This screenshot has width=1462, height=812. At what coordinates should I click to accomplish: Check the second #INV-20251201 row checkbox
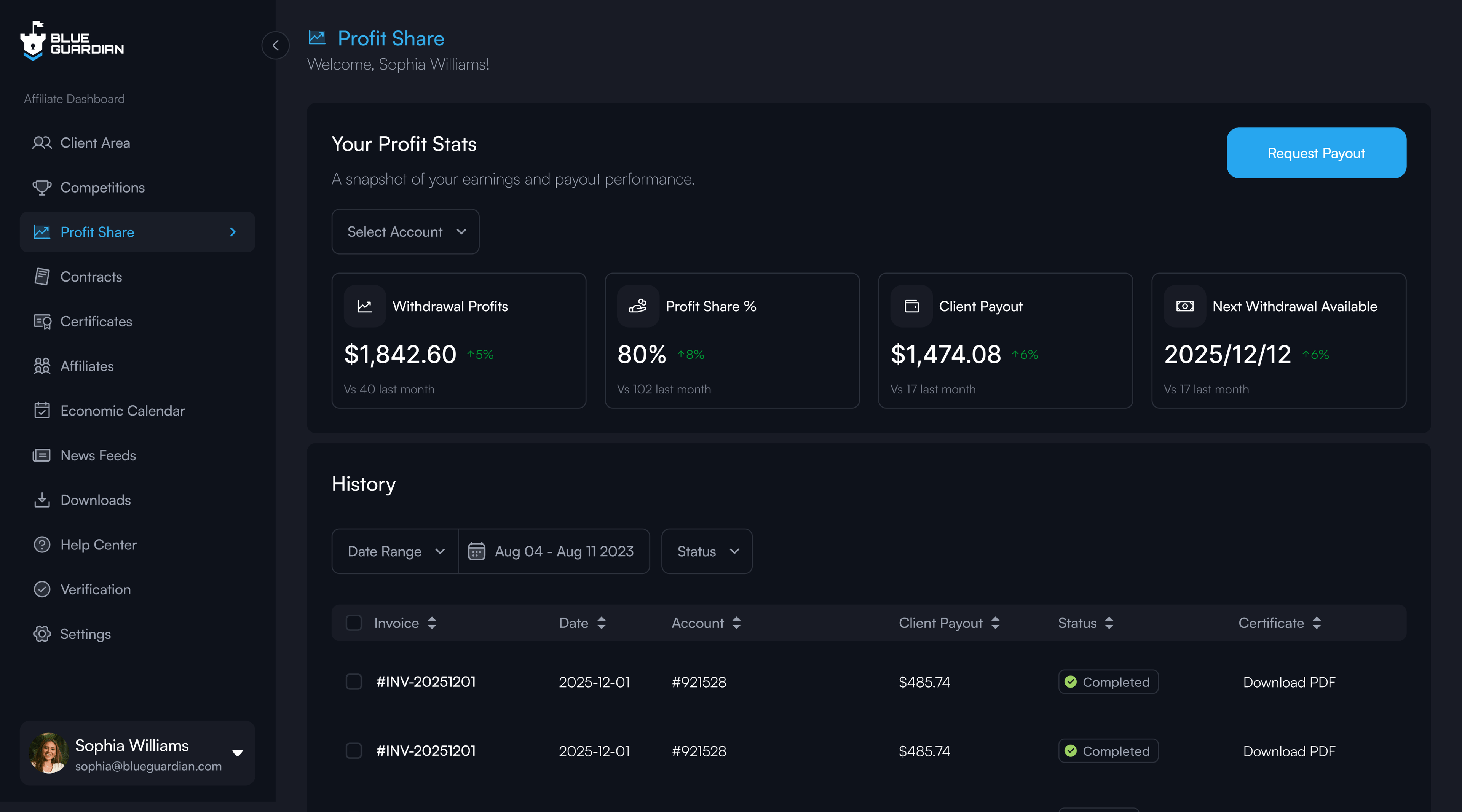354,751
